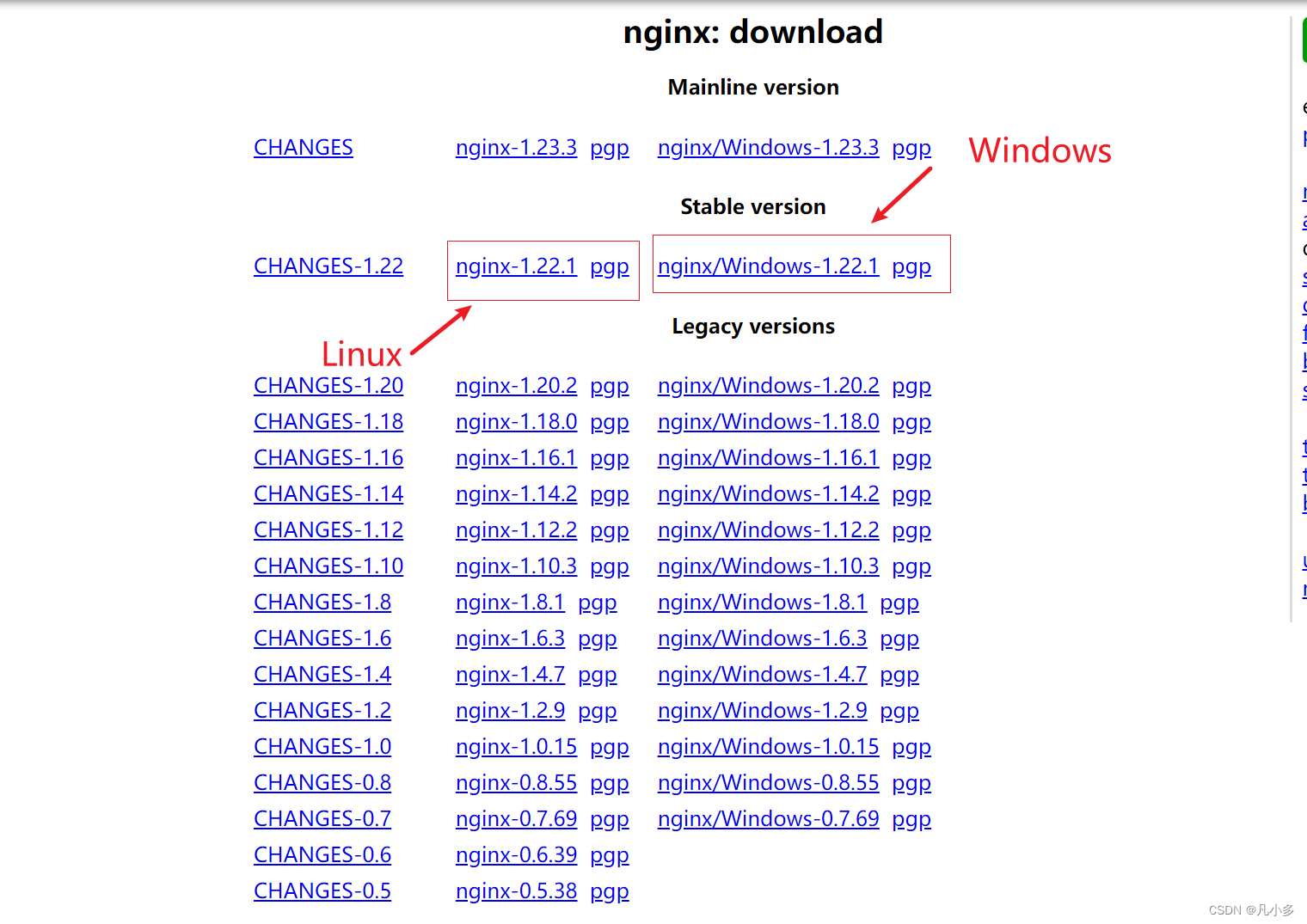Open the CHANGES-0.6 link
This screenshot has width=1307, height=924.
click(322, 855)
